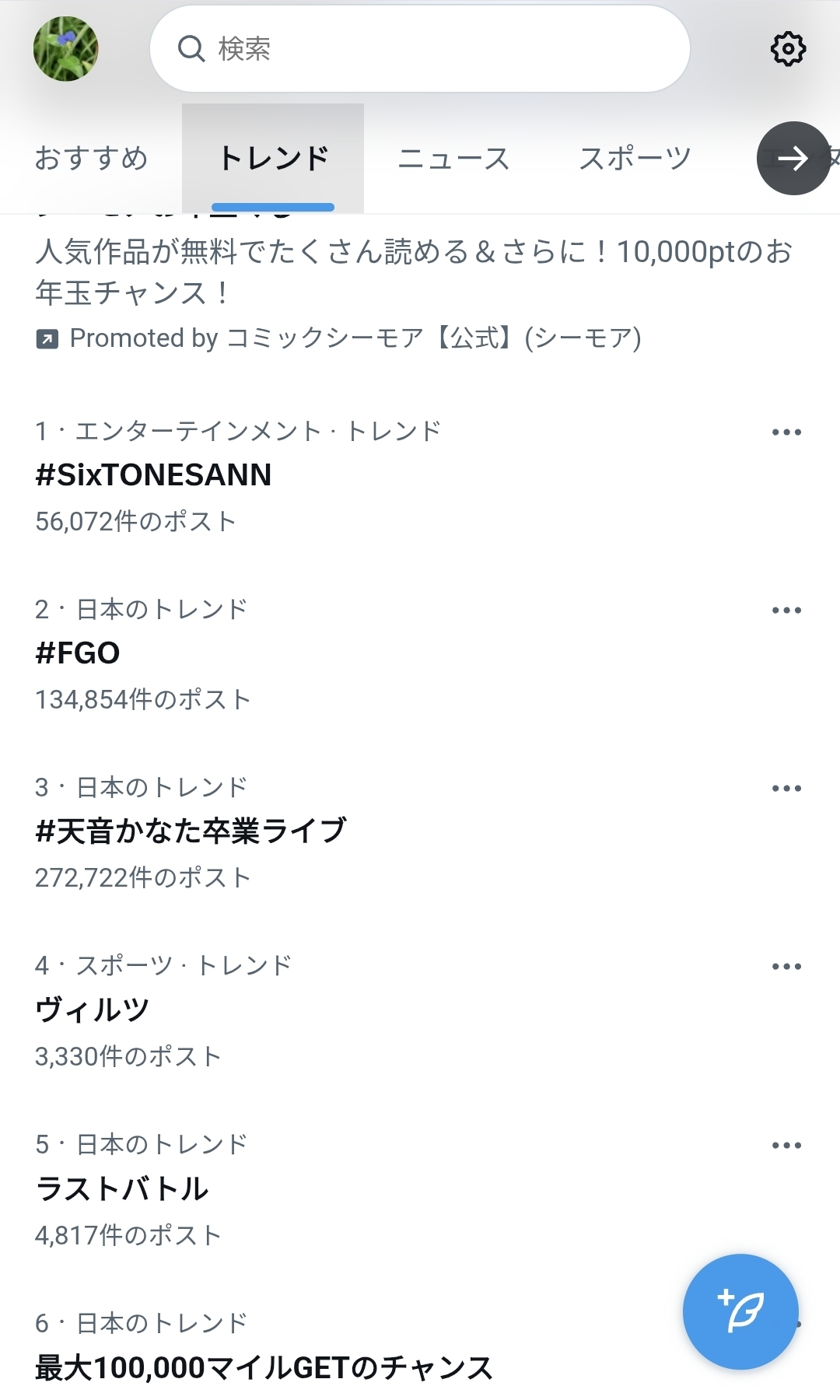Image resolution: width=840 pixels, height=1400 pixels.
Task: Open more options for #天音かなた卒業ライブ trend
Action: 786,789
